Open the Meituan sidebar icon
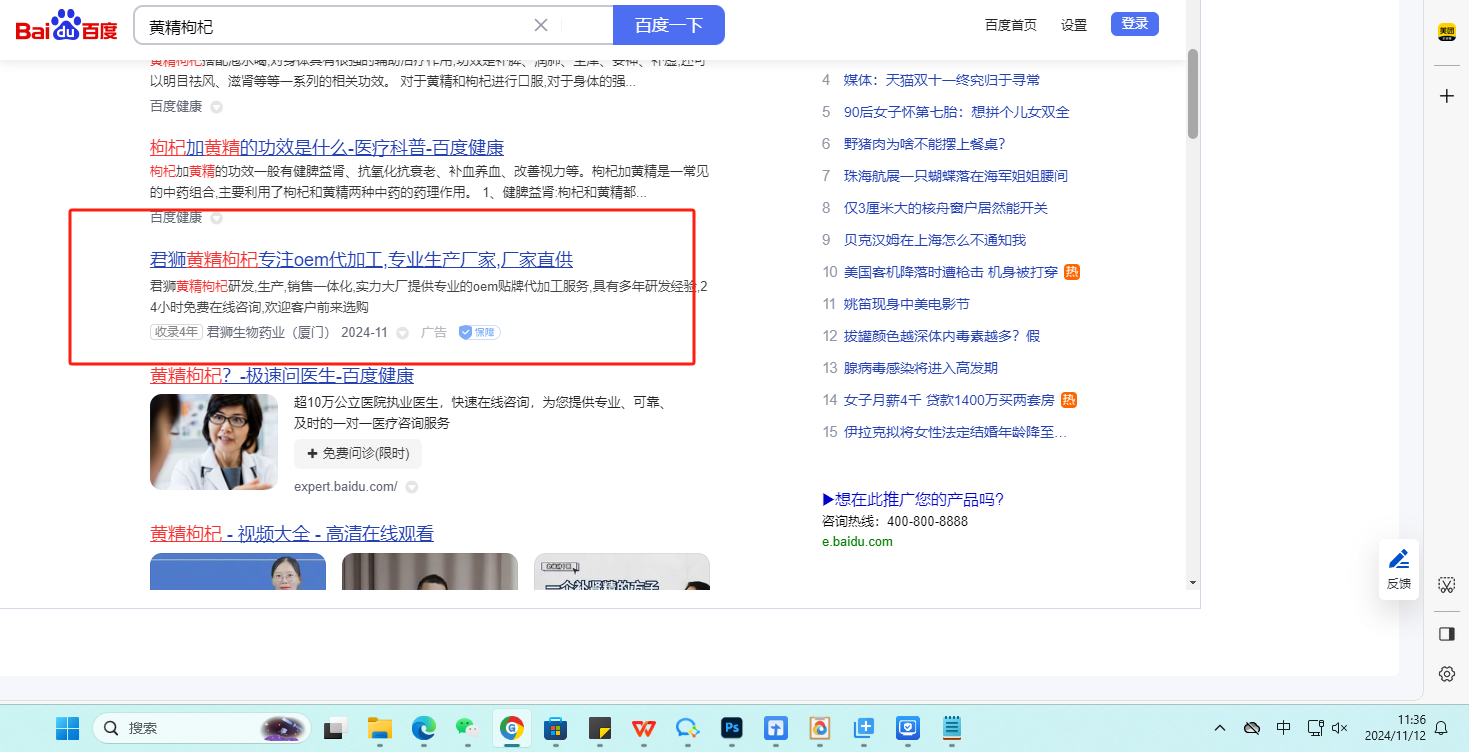 [x=1446, y=32]
